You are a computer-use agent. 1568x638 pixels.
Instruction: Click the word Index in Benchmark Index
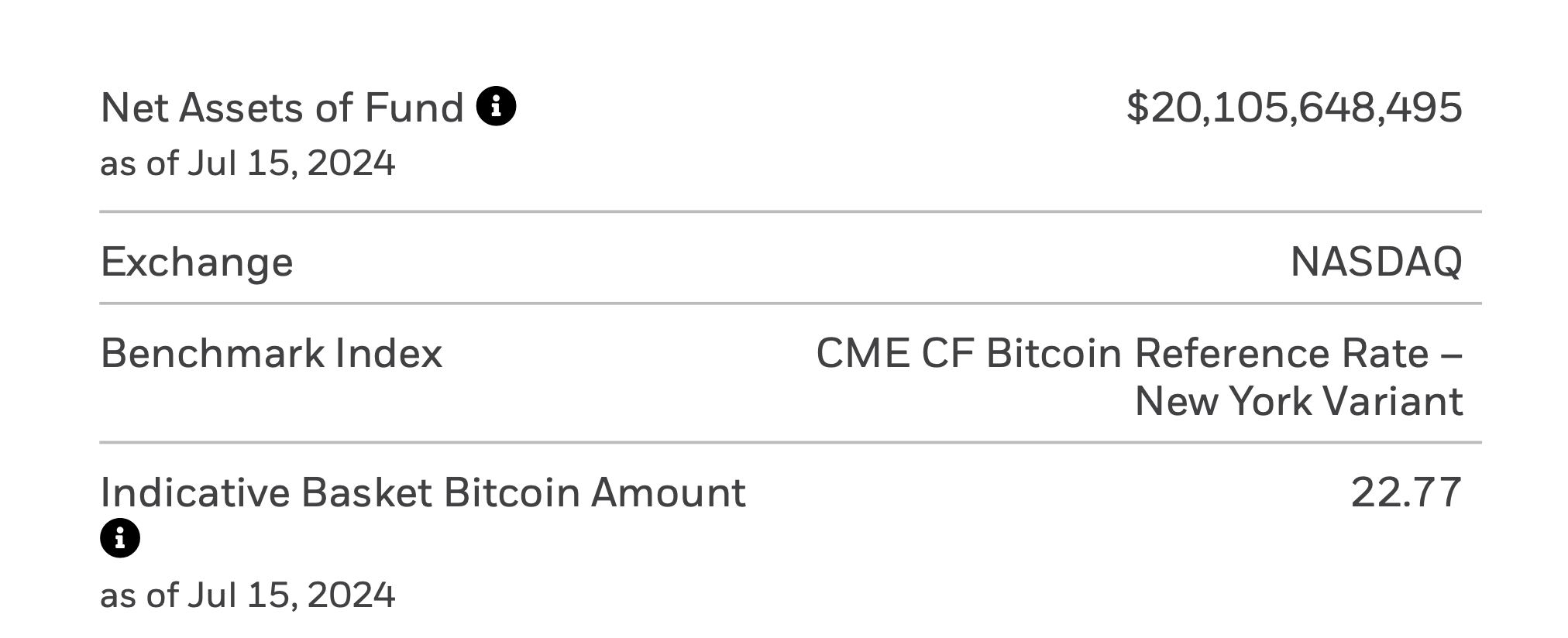[388, 354]
